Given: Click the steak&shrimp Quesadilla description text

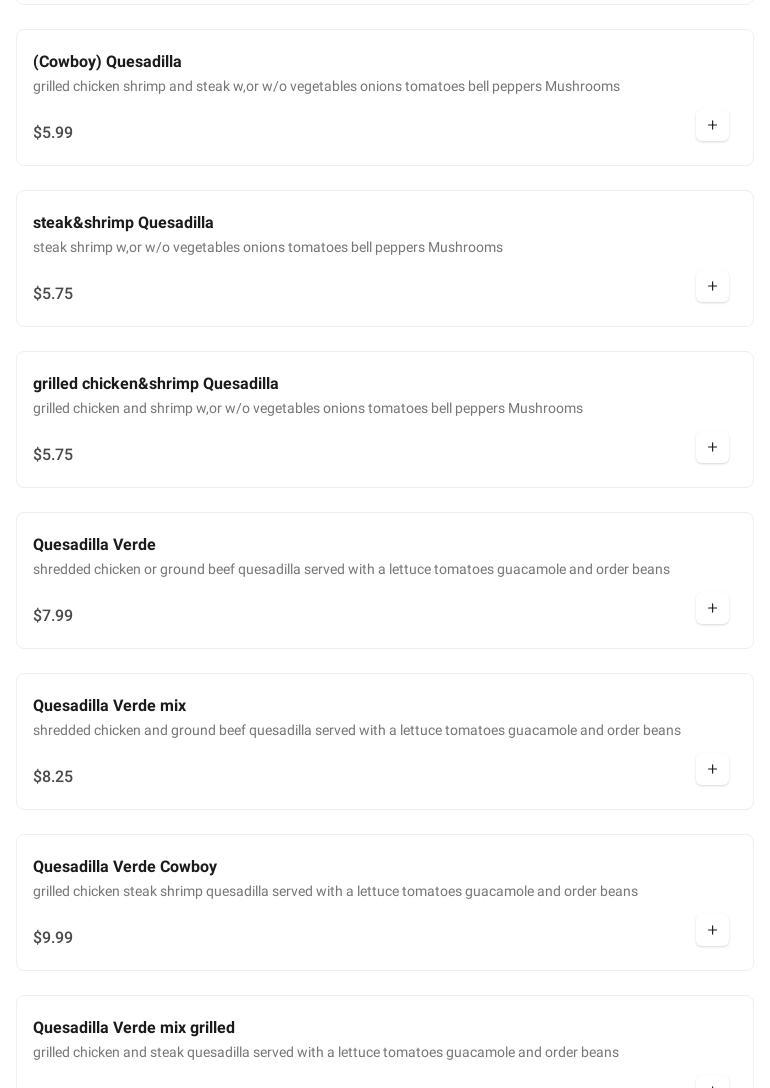Looking at the screenshot, I should click(x=268, y=248).
